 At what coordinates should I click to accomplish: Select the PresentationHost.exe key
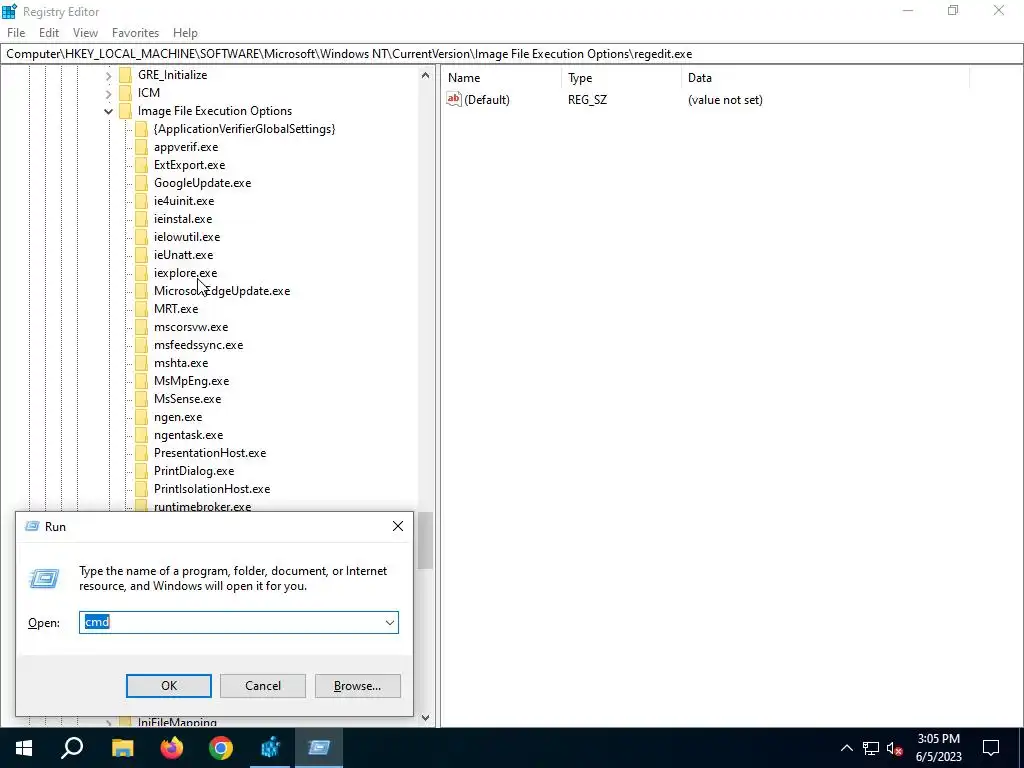210,452
